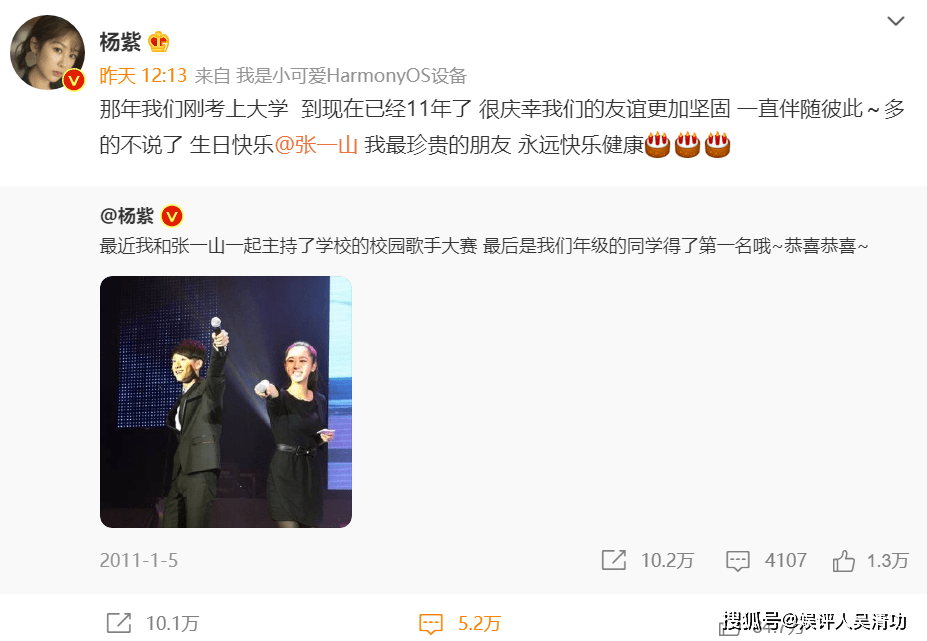Screen dimensions: 927x641
Task: Click the bottom repost icon with 10.1万
Action: 119,623
